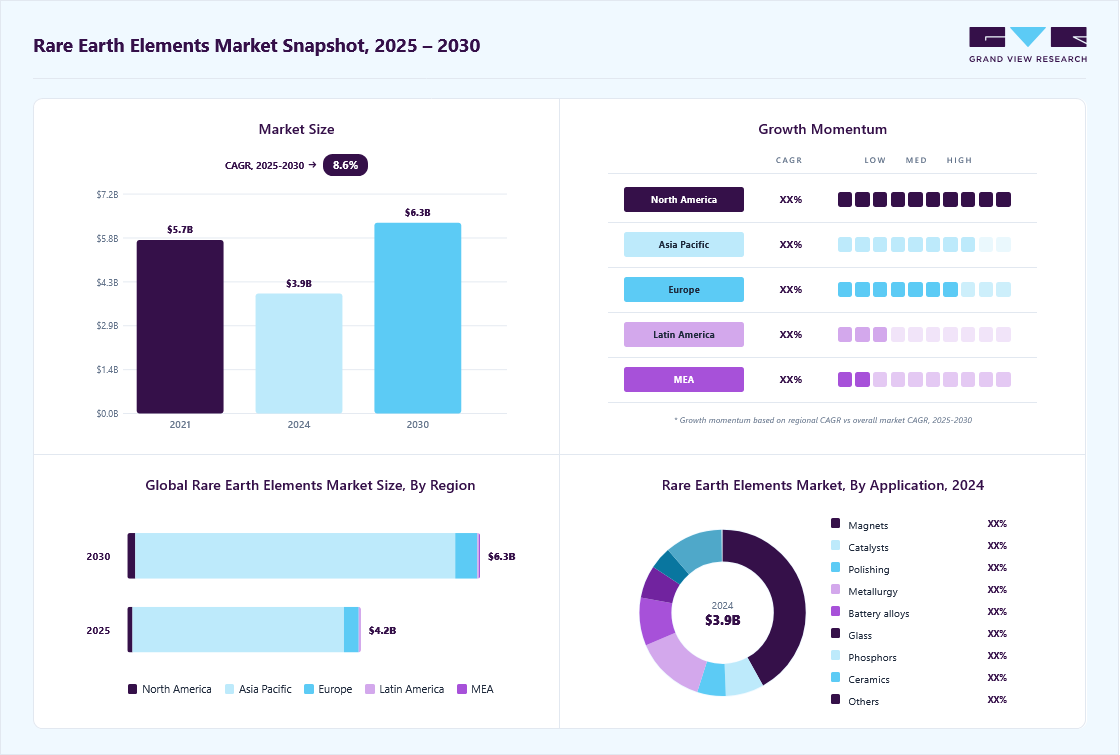Screen dimensions: 1120x755
Task: Click the XX% CAGR value for North America
Action: point(791,200)
